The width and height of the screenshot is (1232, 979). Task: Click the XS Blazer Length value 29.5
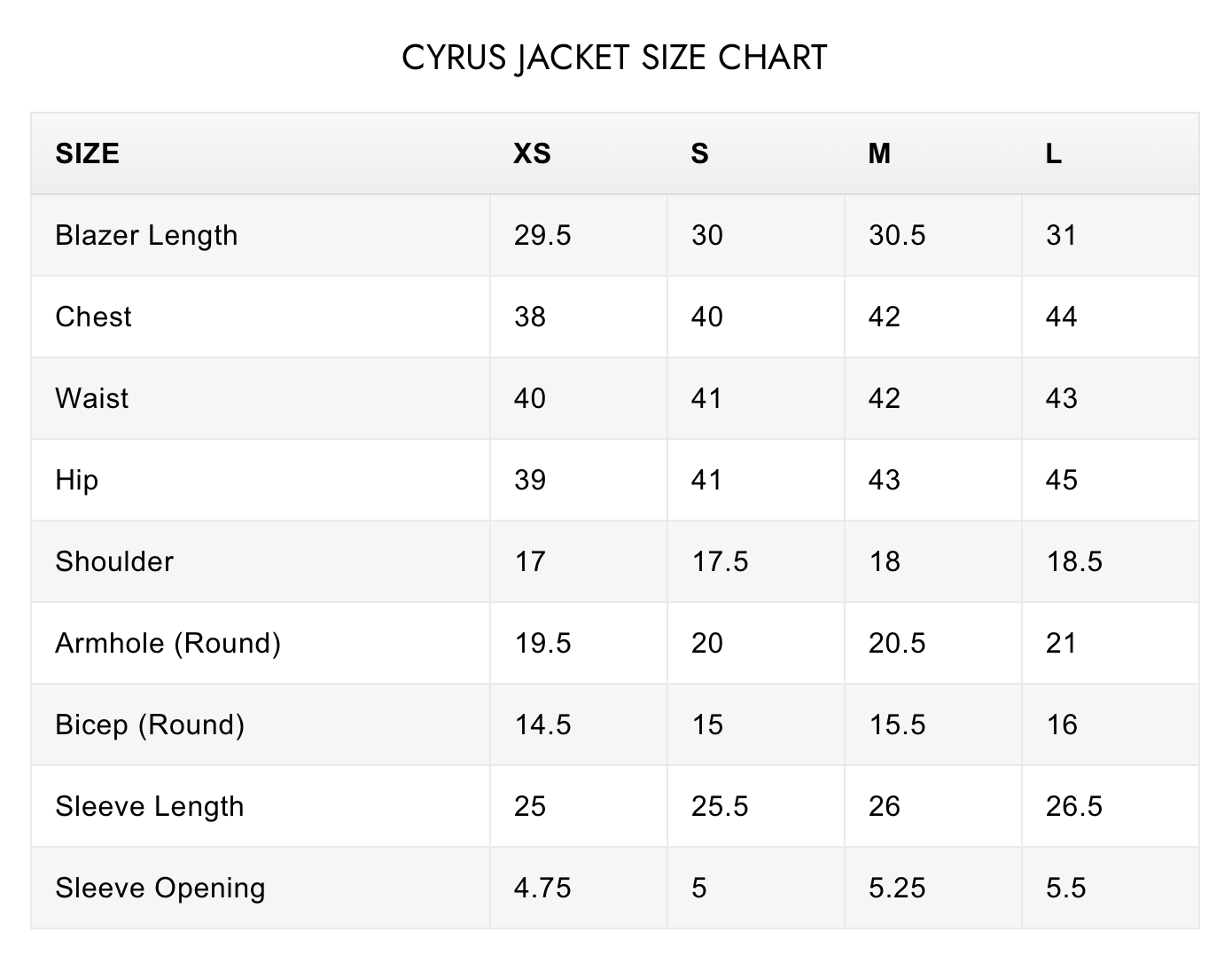[x=542, y=235]
